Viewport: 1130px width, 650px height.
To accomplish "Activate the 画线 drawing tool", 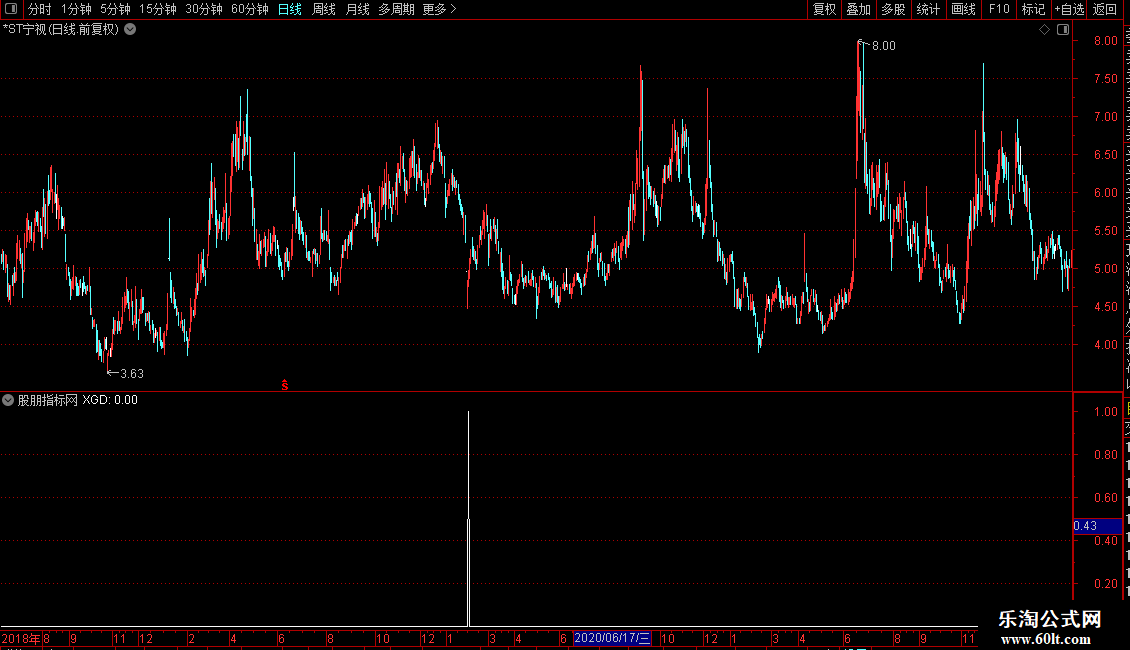I will pos(964,9).
